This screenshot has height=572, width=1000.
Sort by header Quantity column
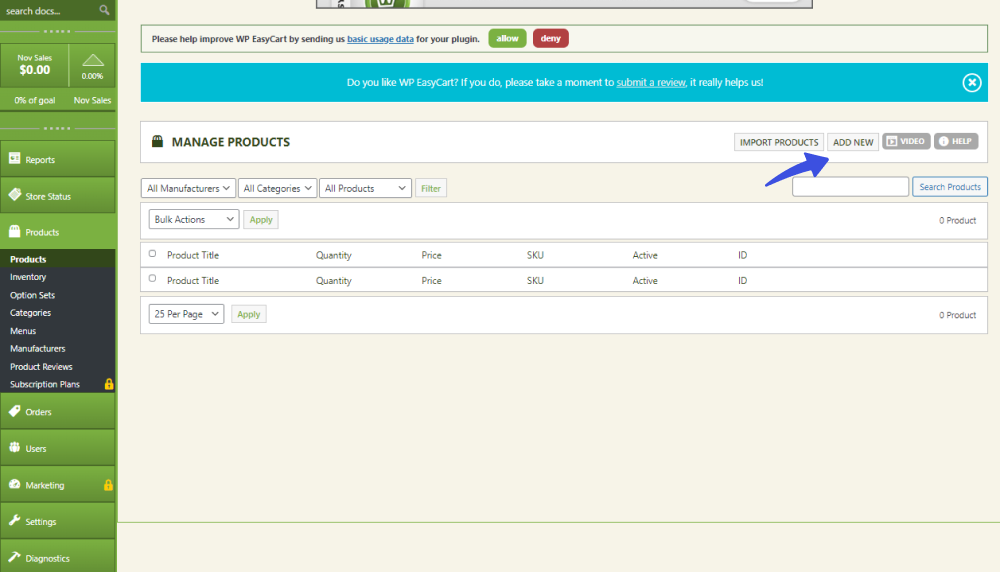click(x=334, y=255)
